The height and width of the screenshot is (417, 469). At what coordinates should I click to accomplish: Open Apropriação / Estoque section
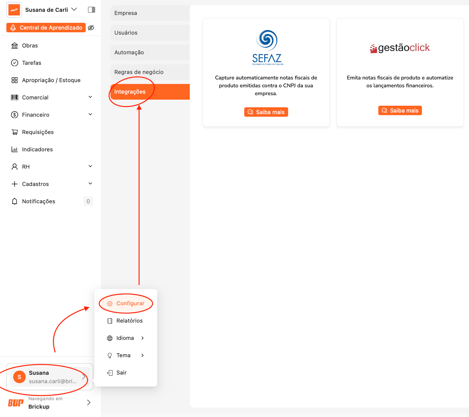50,80
